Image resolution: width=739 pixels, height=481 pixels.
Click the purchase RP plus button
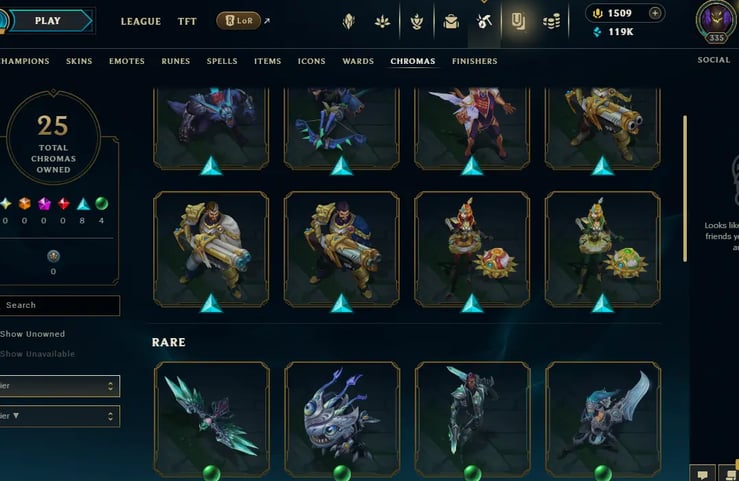(655, 13)
